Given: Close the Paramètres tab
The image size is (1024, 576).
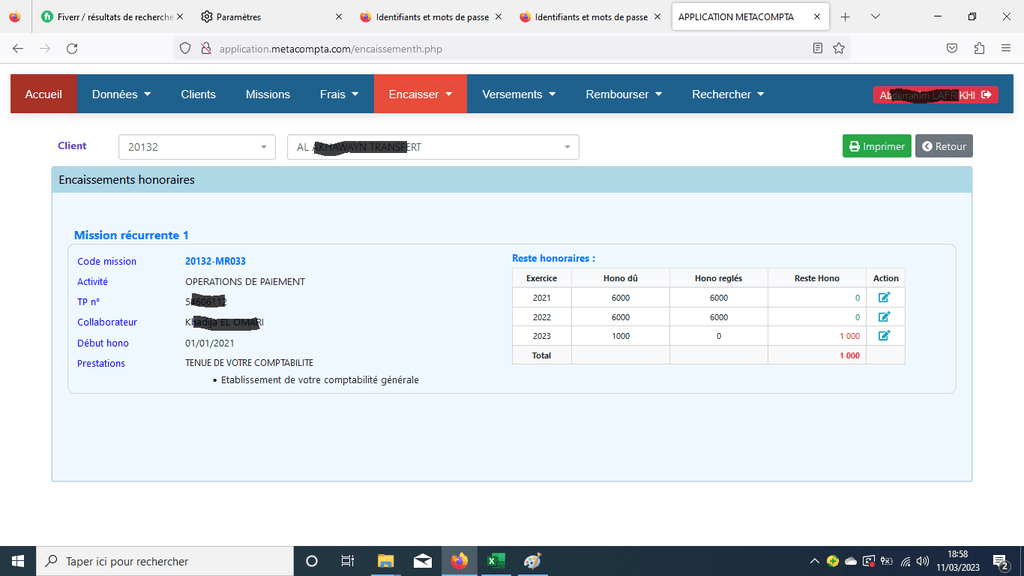Looking at the screenshot, I should [x=338, y=17].
